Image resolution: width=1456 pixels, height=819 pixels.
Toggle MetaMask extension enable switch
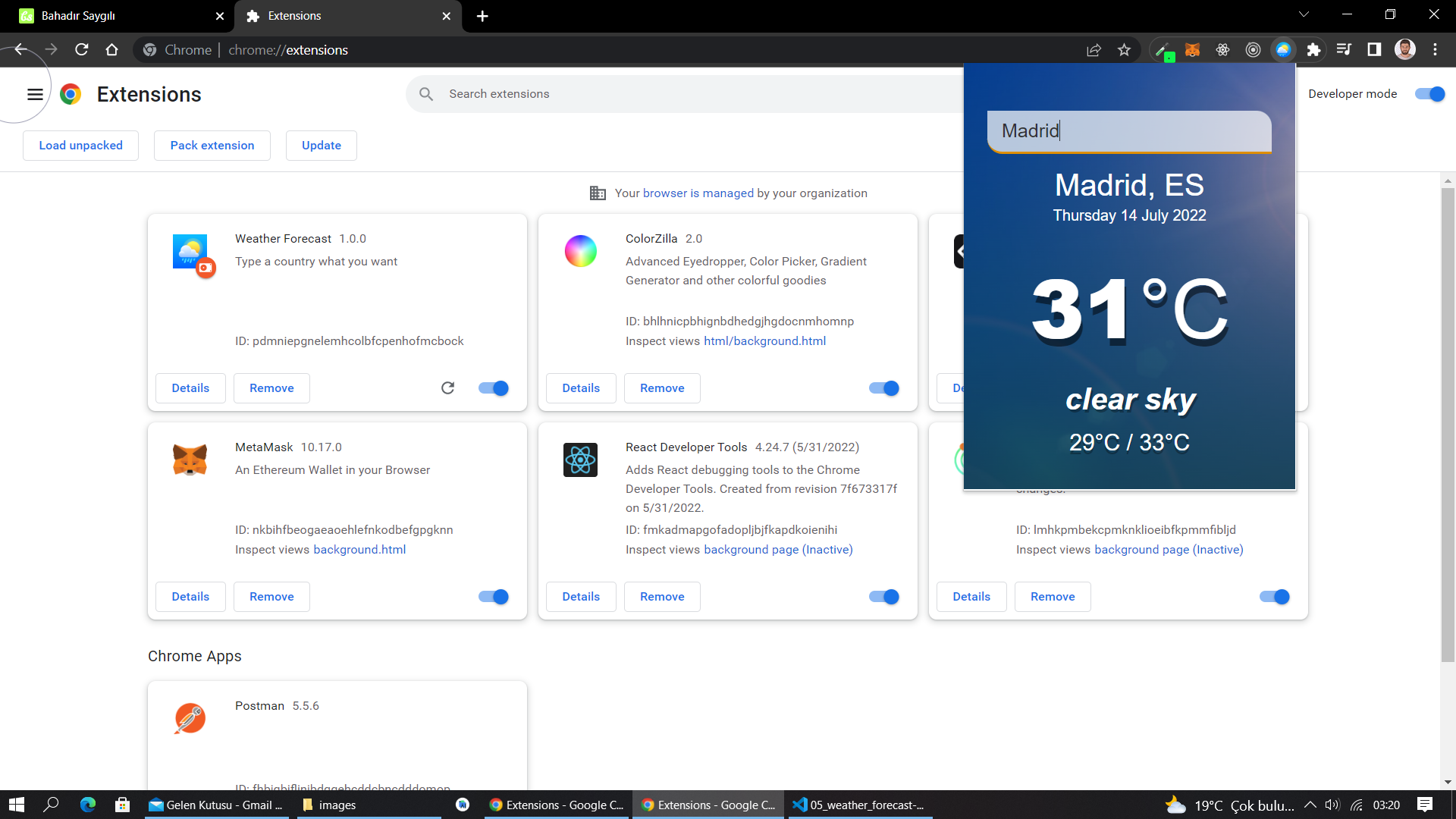[493, 596]
